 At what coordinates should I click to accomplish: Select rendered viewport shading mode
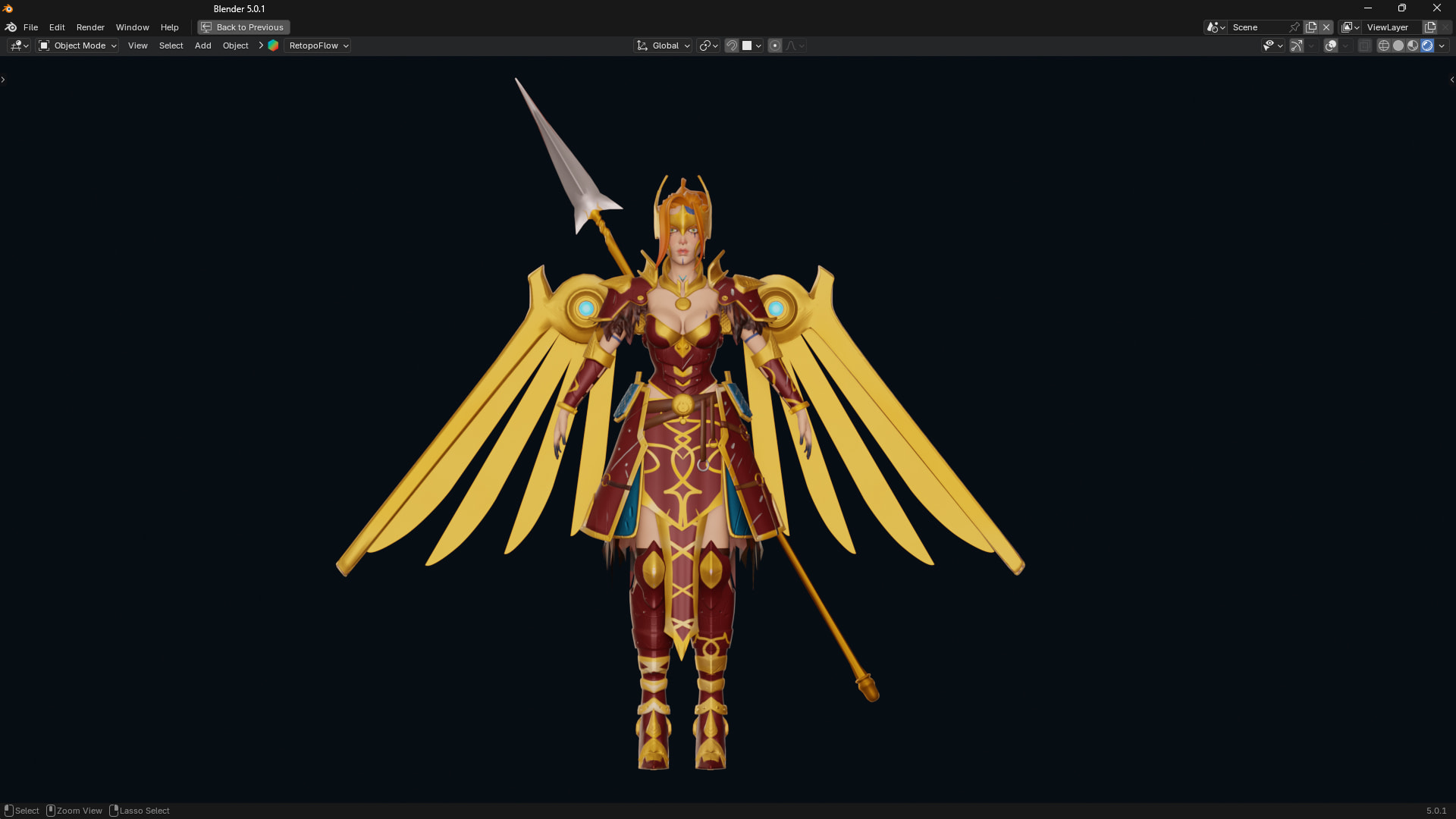[1426, 45]
